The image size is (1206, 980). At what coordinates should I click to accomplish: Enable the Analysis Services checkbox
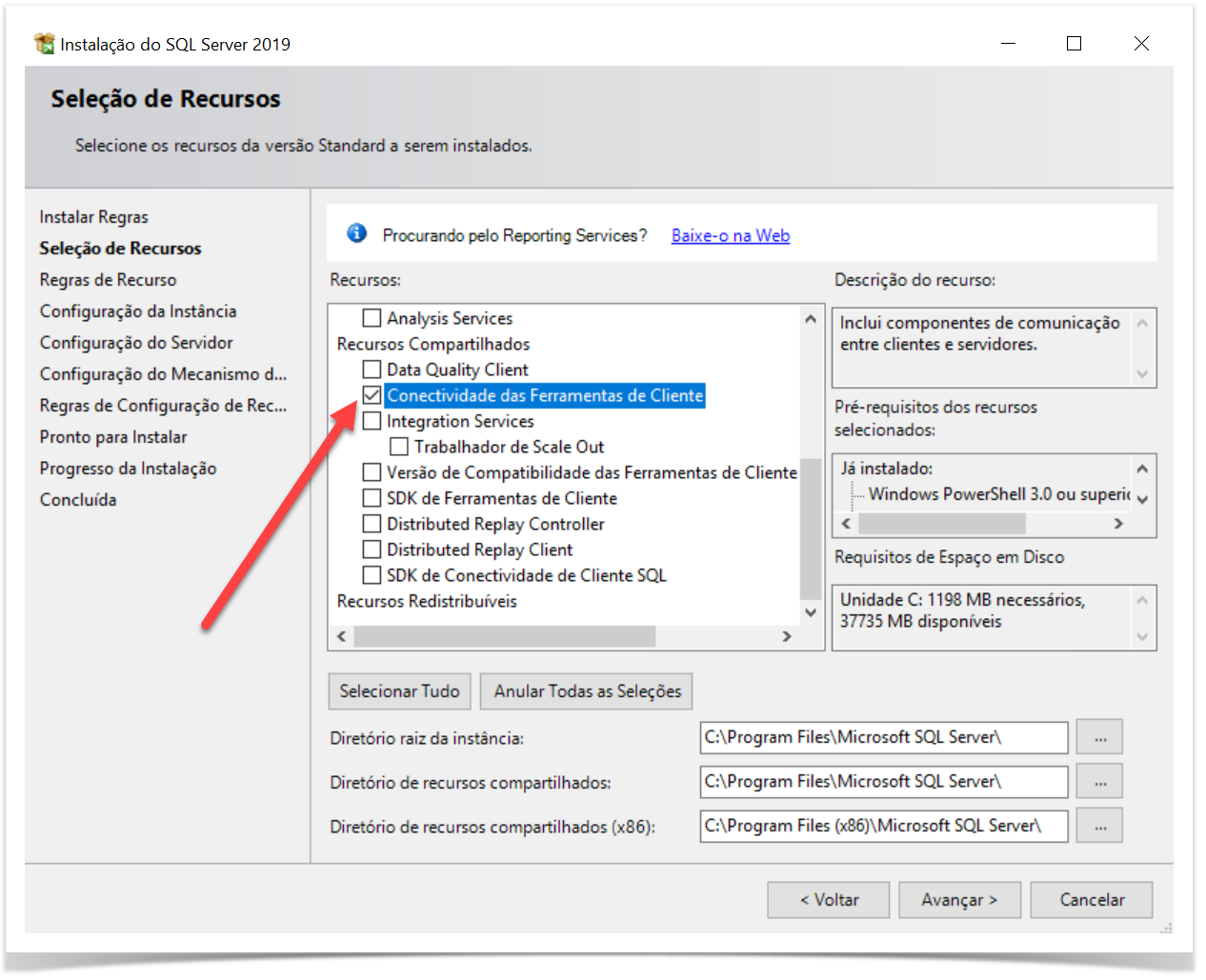pos(372,318)
